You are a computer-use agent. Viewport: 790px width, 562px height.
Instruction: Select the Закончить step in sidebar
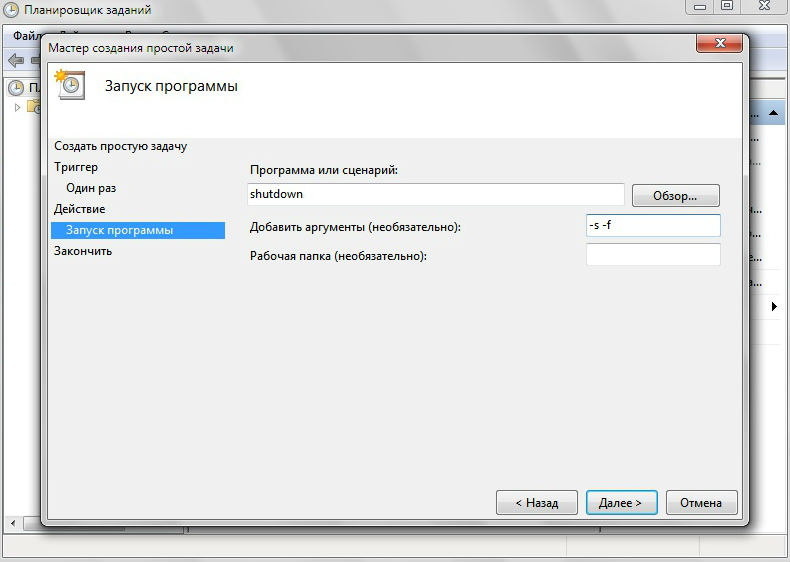click(83, 251)
